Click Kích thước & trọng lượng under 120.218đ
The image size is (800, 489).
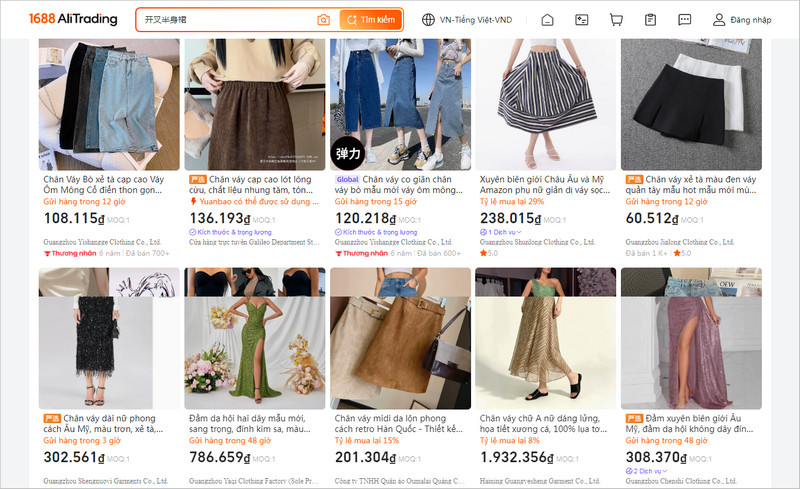376,232
